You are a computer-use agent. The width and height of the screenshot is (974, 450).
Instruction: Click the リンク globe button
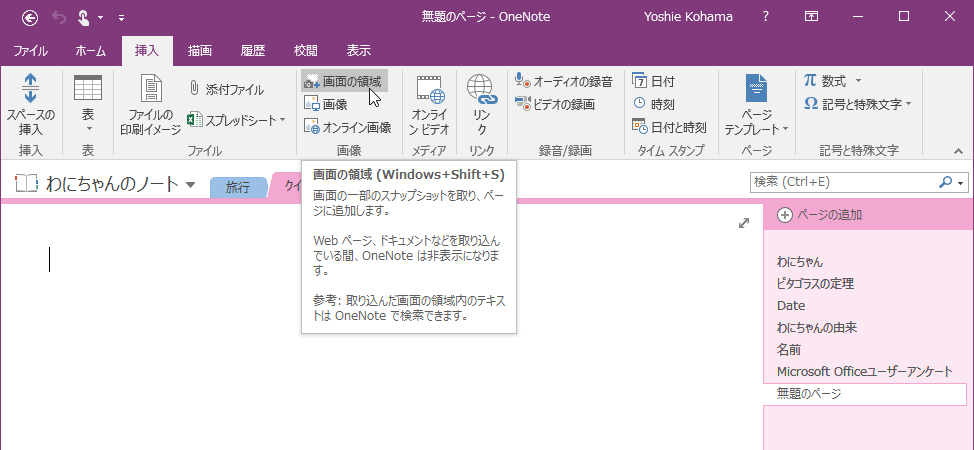(x=481, y=104)
